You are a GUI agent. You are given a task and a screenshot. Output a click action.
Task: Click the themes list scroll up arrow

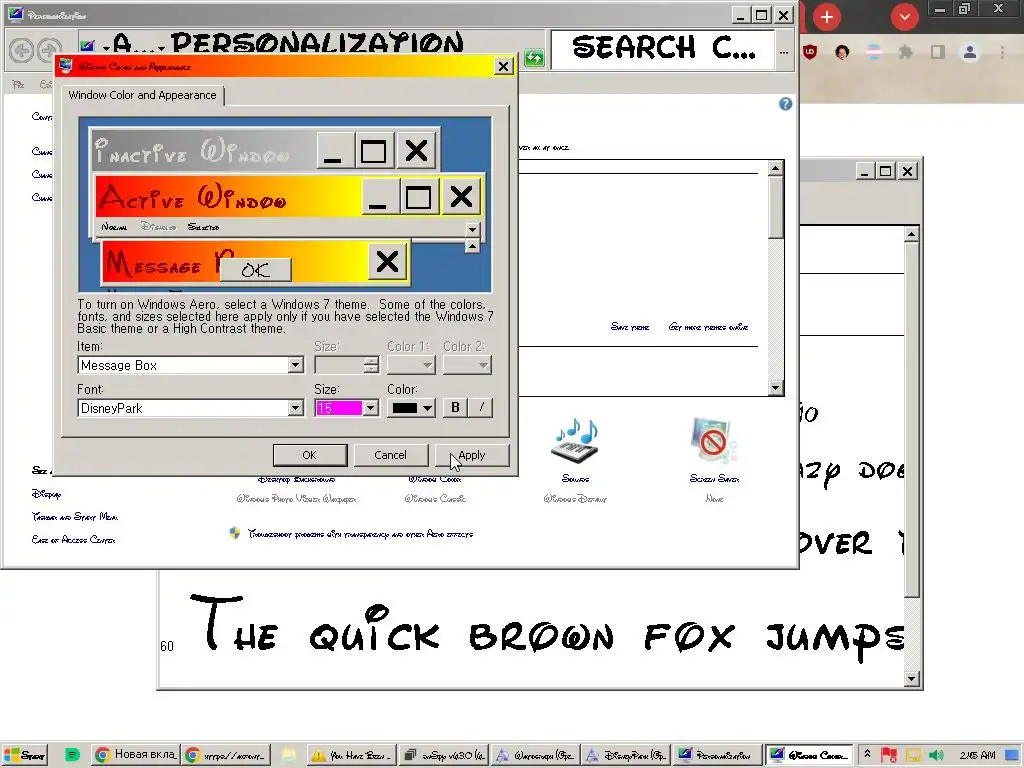(x=775, y=168)
